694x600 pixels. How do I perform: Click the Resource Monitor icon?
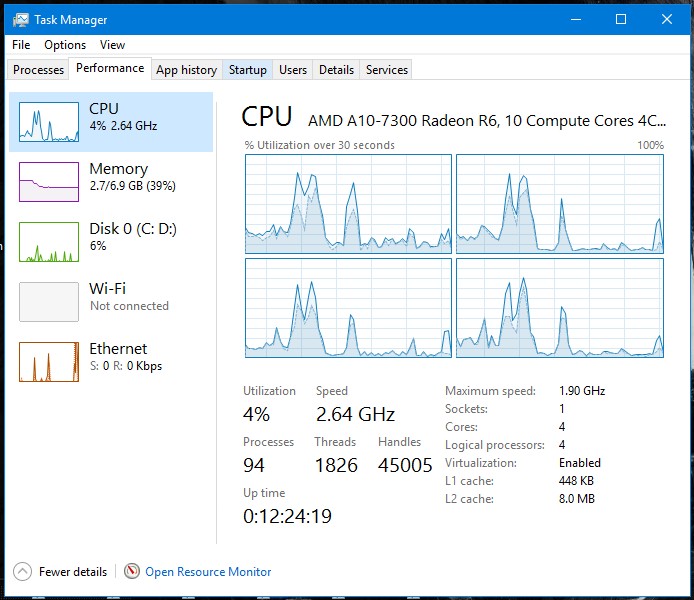coord(132,572)
